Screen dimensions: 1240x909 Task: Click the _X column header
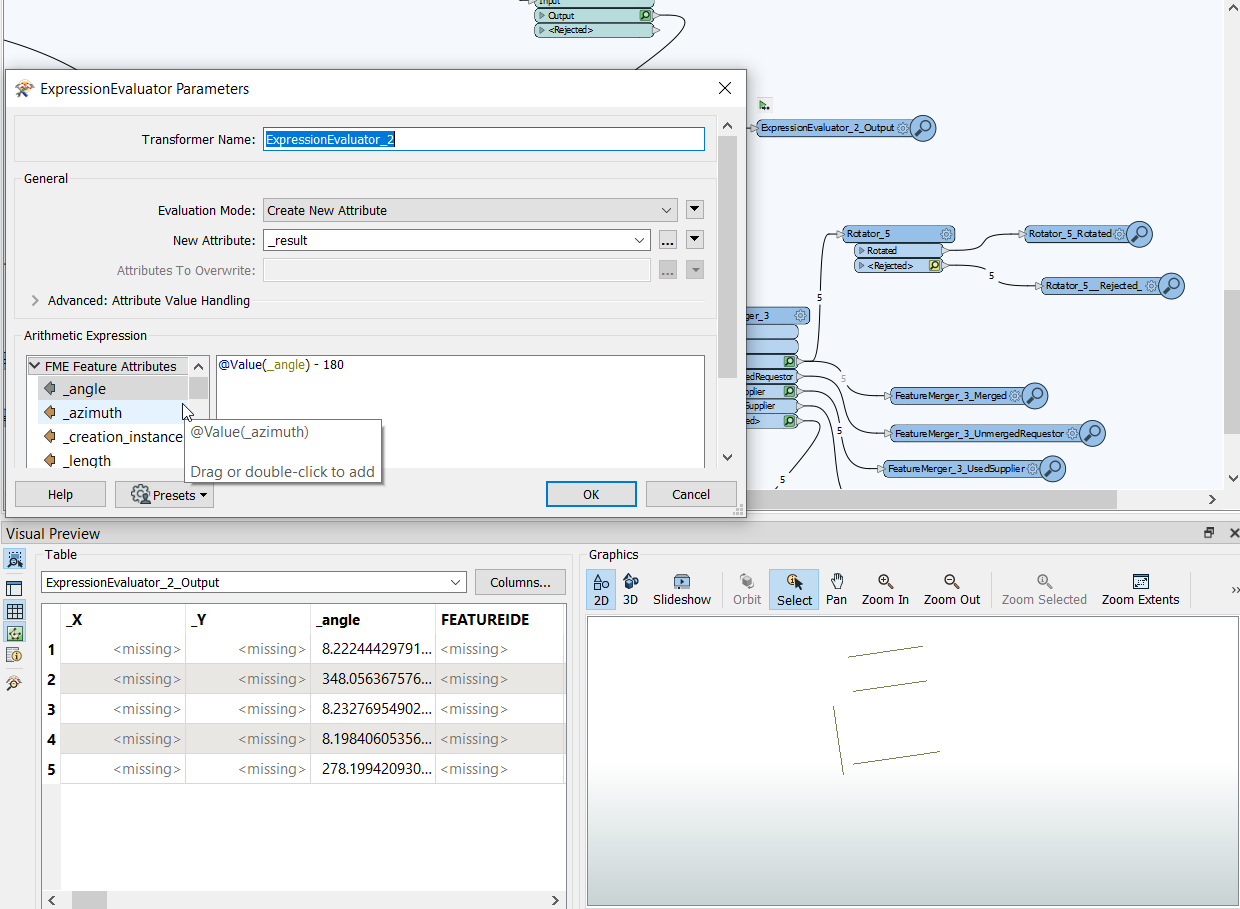pyautogui.click(x=123, y=619)
